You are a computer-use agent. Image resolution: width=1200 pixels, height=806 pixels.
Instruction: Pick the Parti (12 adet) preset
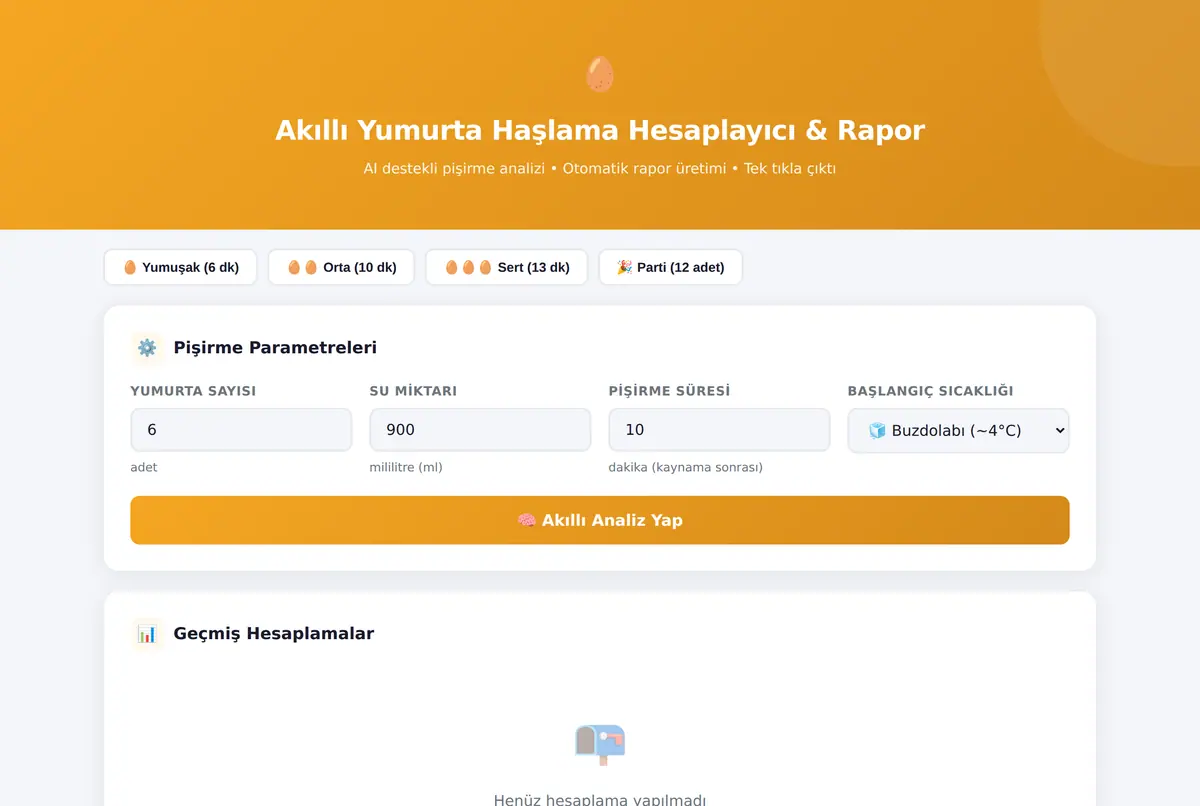(x=670, y=267)
